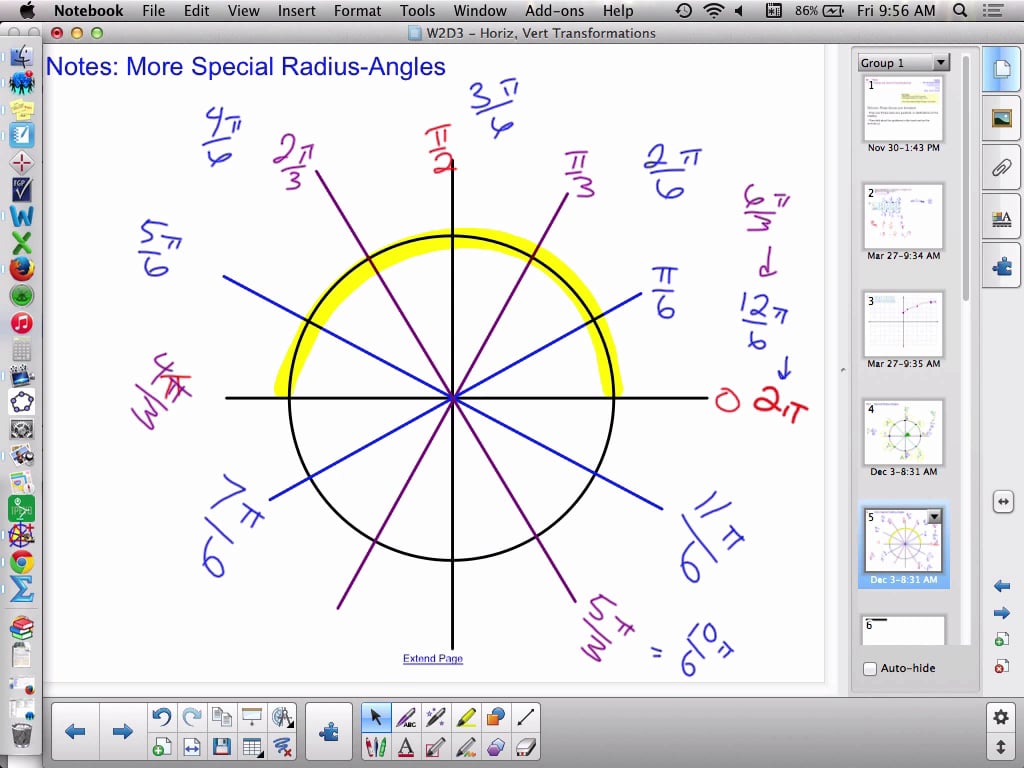This screenshot has width=1024, height=768.
Task: Undo the last action
Action: point(161,717)
